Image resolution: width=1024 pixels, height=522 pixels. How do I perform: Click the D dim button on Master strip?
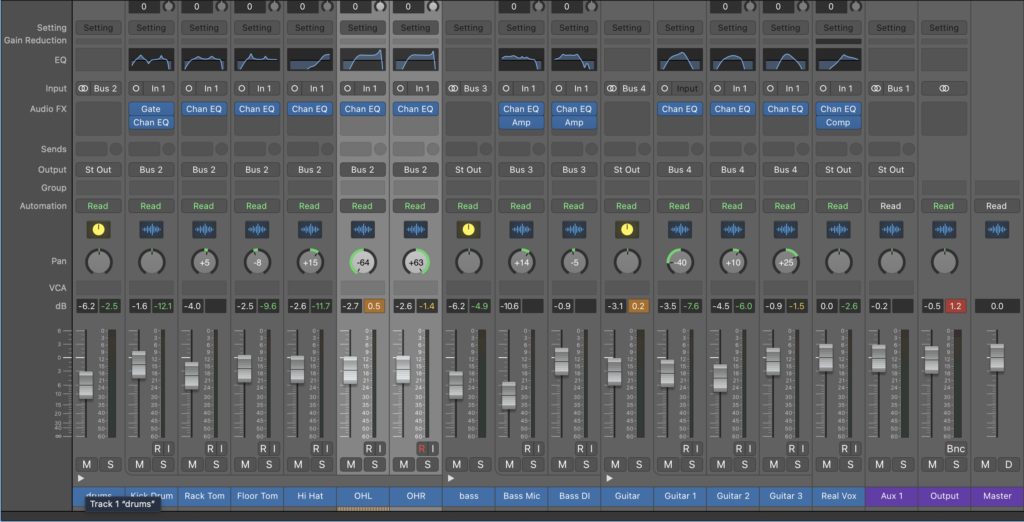coord(1008,465)
